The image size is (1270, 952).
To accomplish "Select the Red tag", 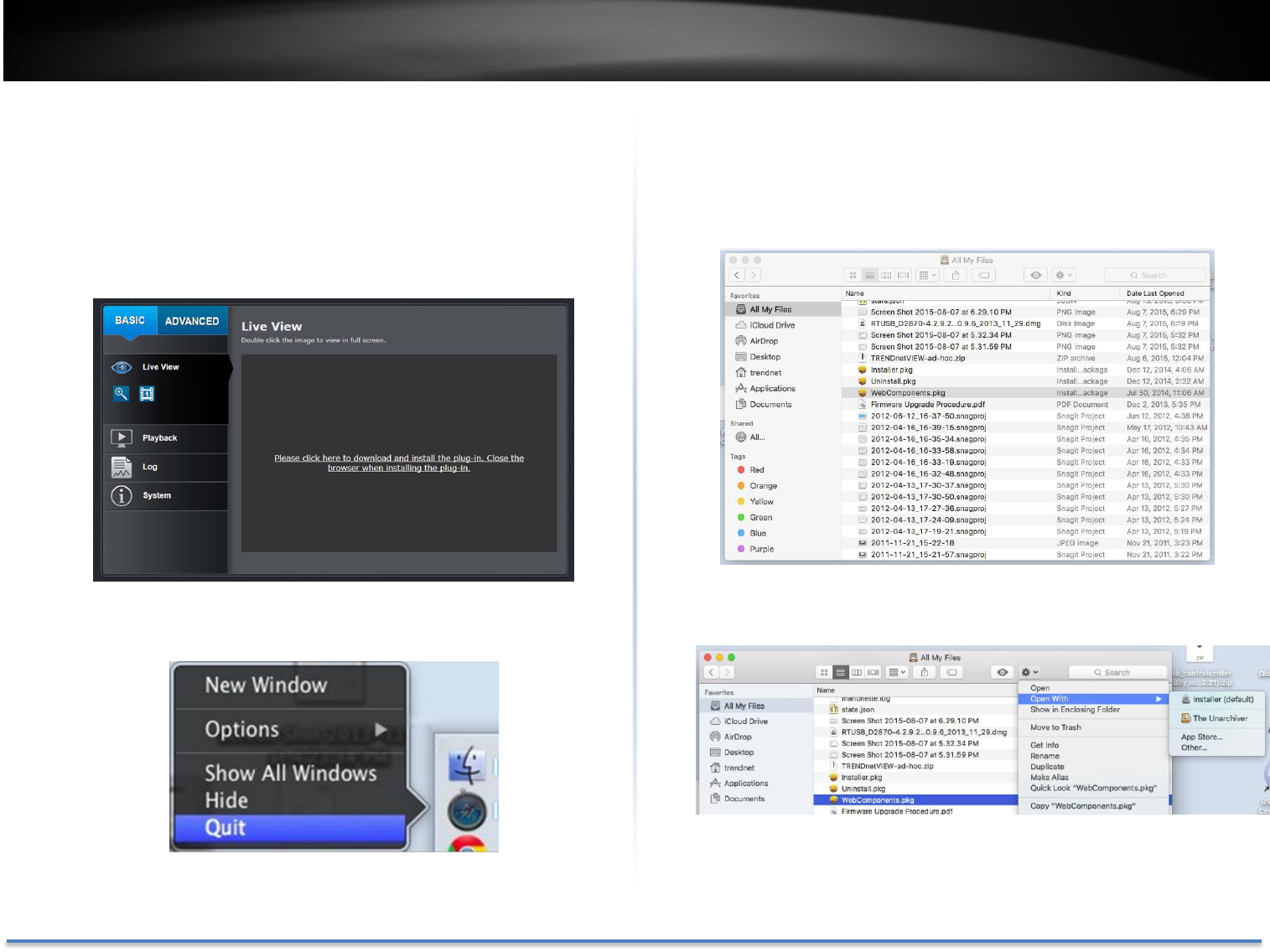I will [782, 470].
